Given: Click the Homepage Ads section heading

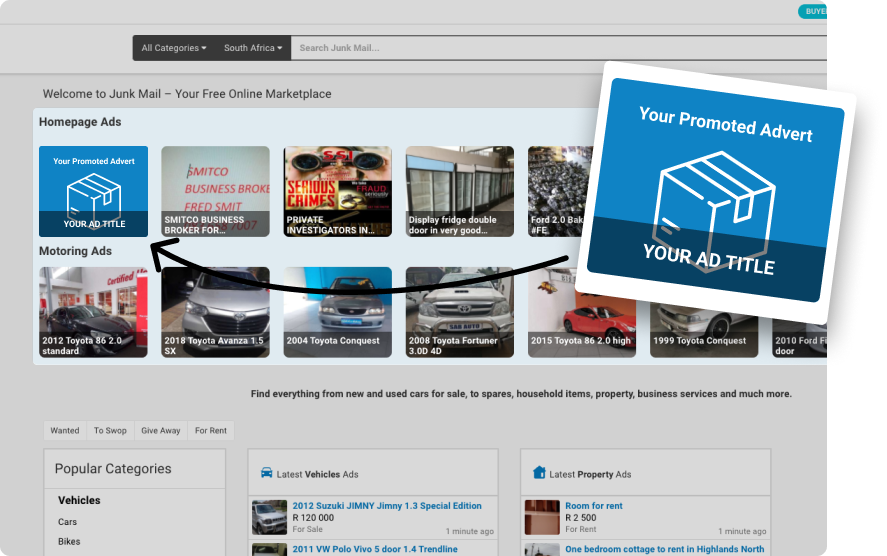Looking at the screenshot, I should coord(80,122).
